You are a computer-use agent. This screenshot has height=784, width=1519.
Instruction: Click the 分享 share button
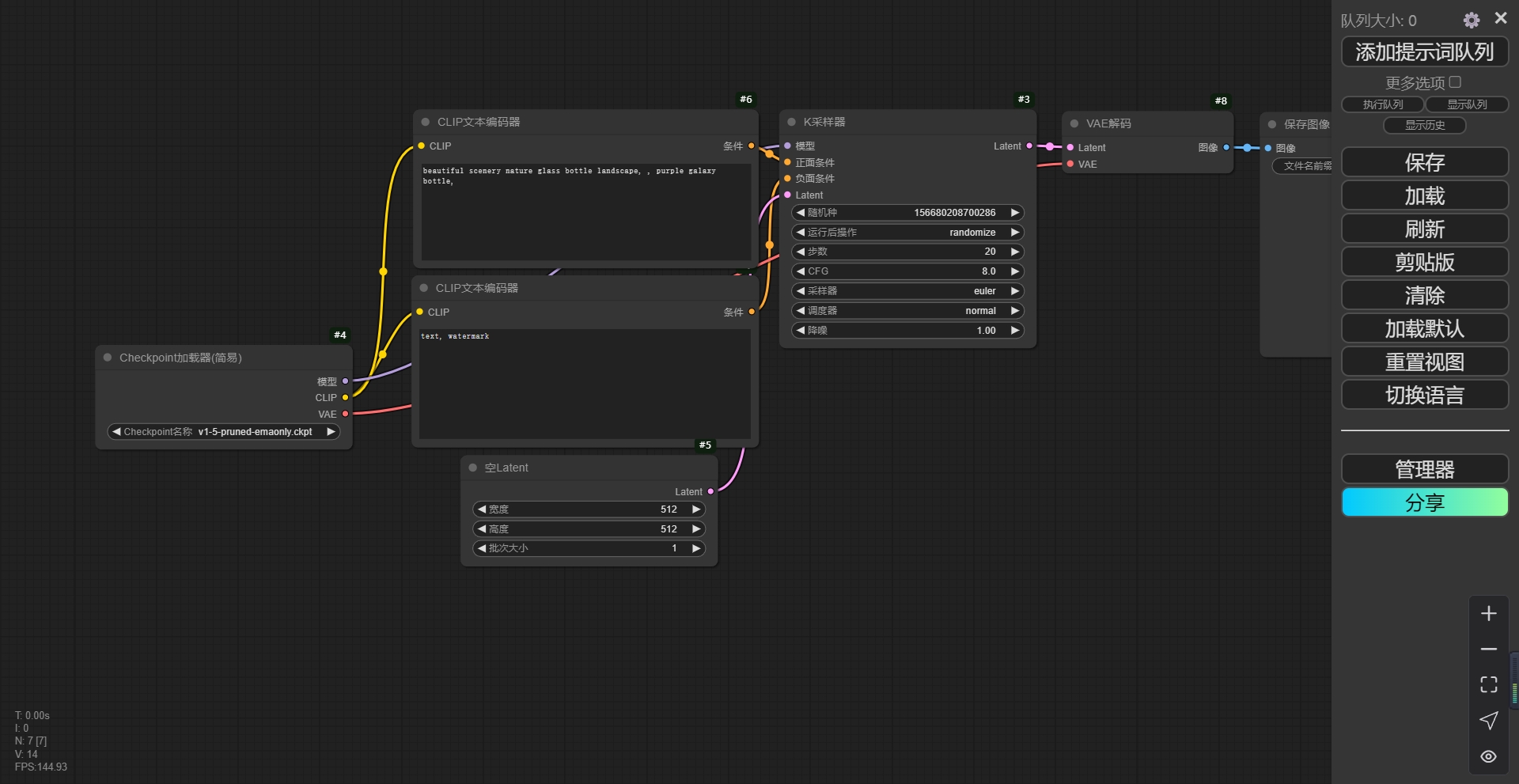(x=1424, y=502)
